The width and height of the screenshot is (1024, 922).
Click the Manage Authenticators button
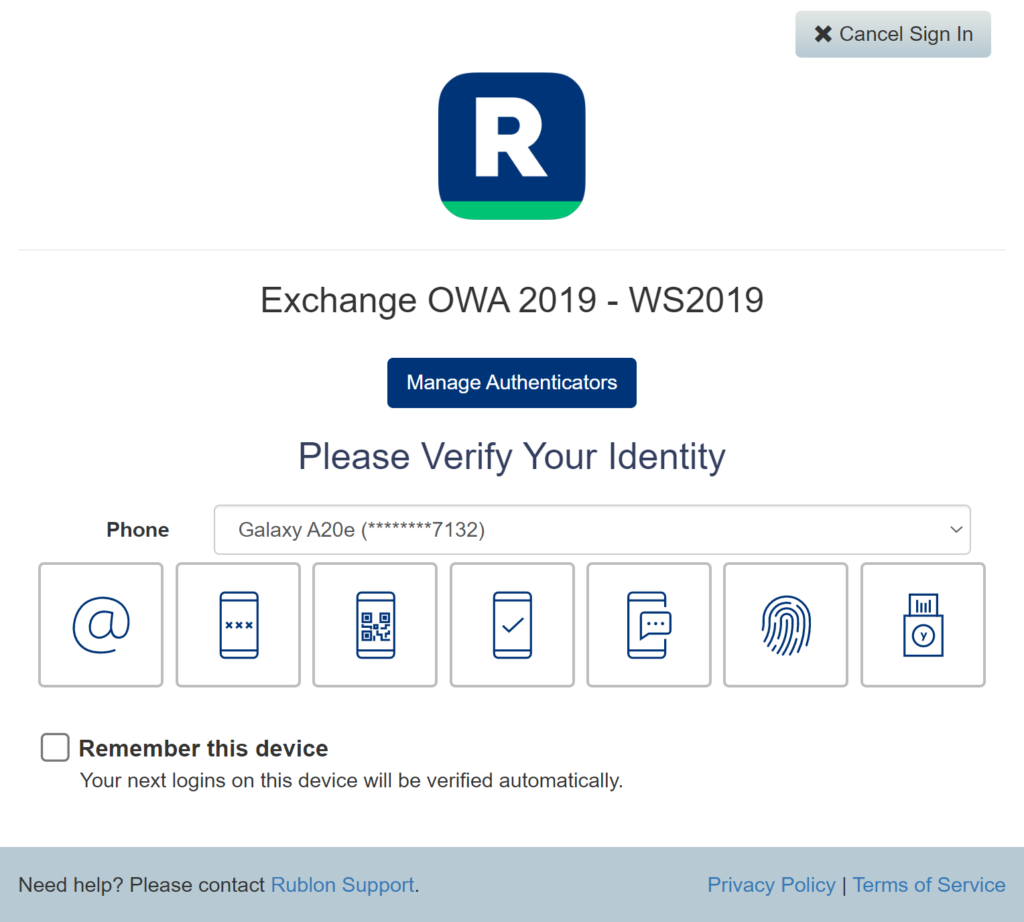coord(511,382)
